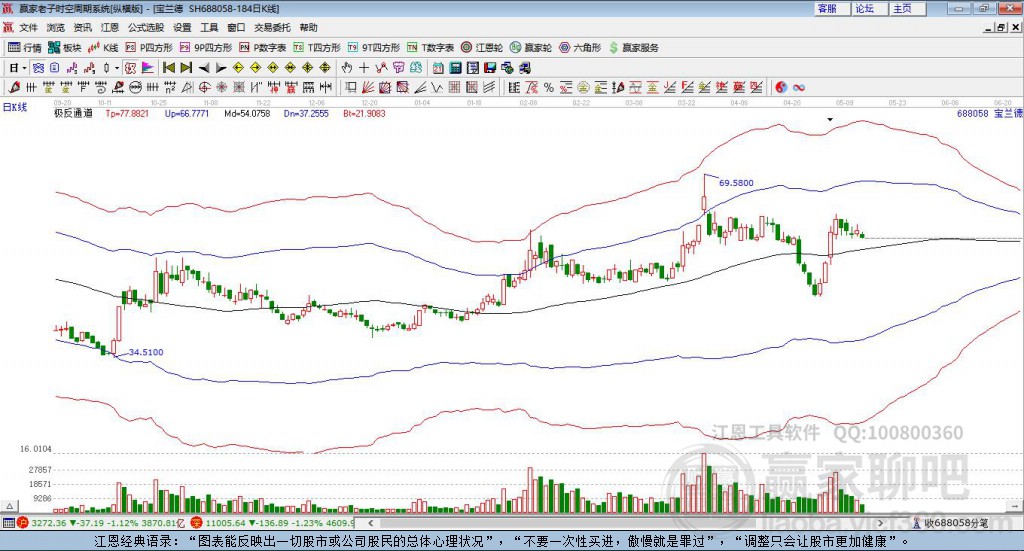Toggle the 权 adjustment icon
This screenshot has width=1024, height=551.
coord(130,68)
